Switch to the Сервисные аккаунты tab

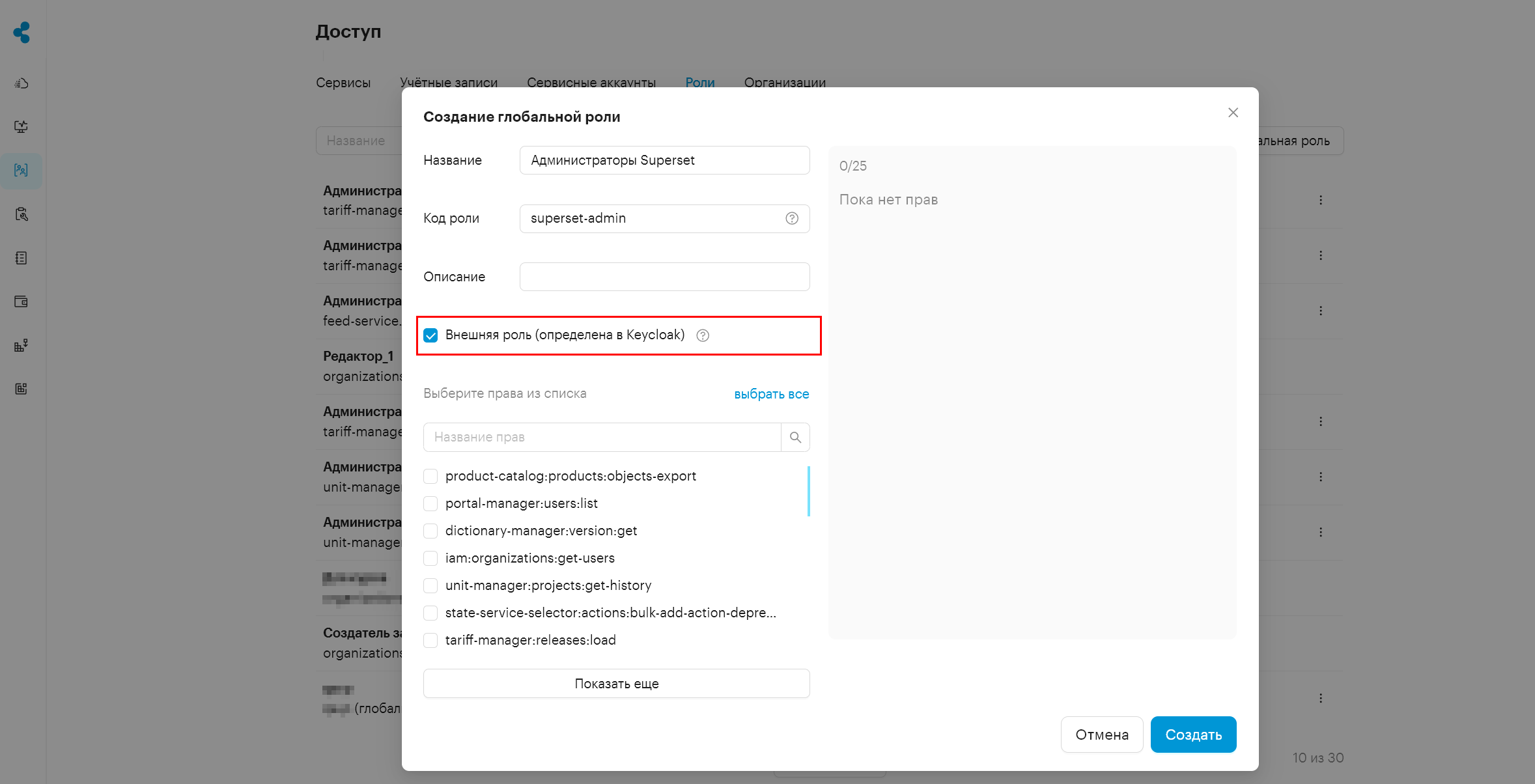point(591,83)
